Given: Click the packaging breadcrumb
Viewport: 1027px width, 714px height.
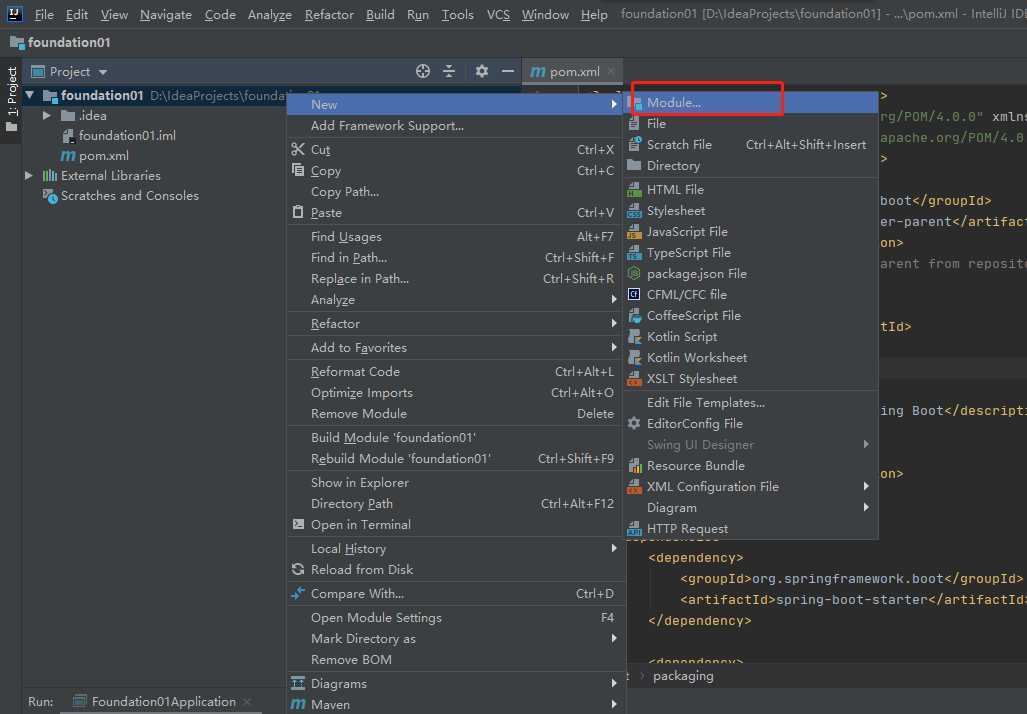Looking at the screenshot, I should [x=683, y=676].
